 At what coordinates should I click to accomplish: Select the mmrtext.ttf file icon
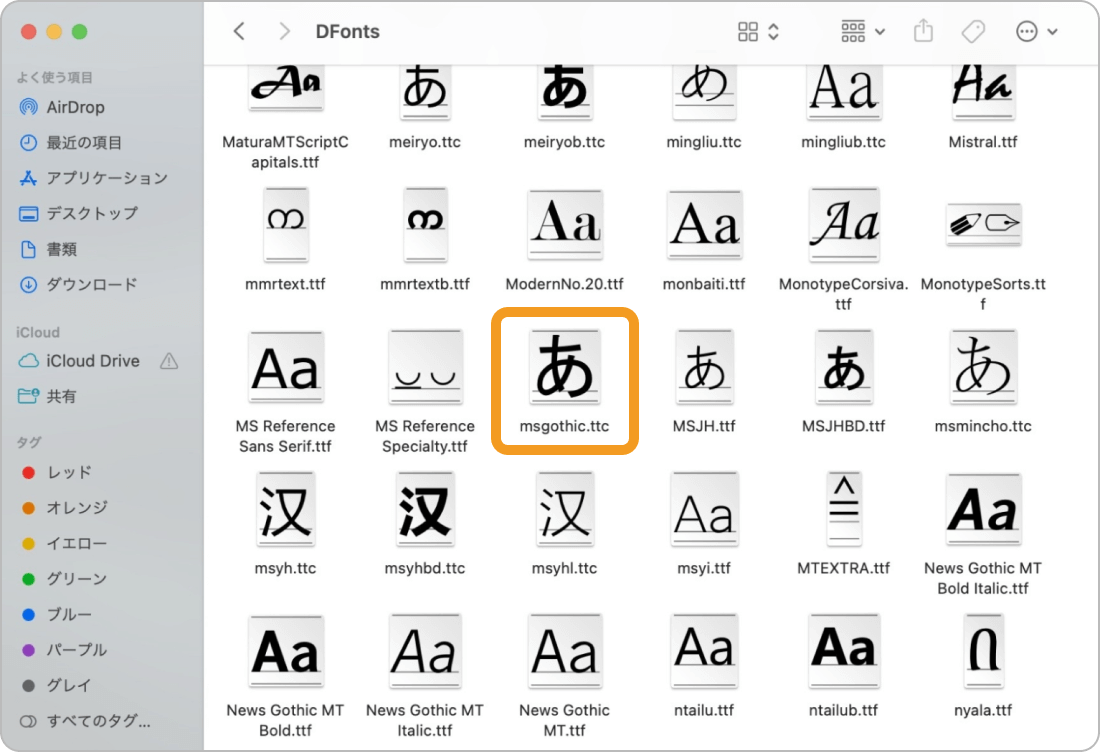click(x=286, y=224)
